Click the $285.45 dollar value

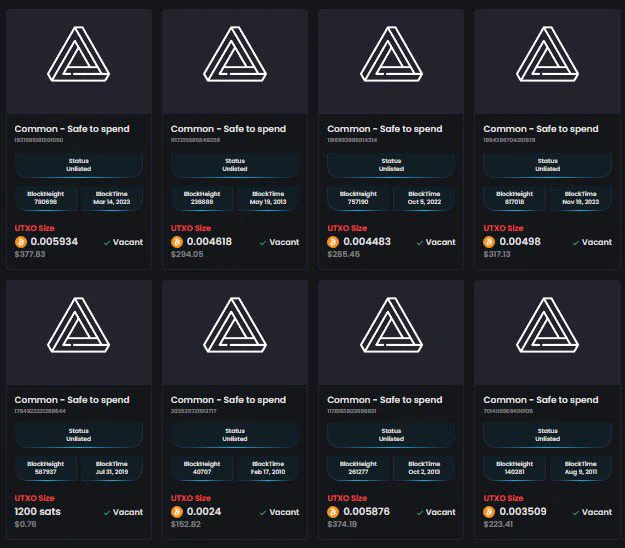[x=344, y=254]
